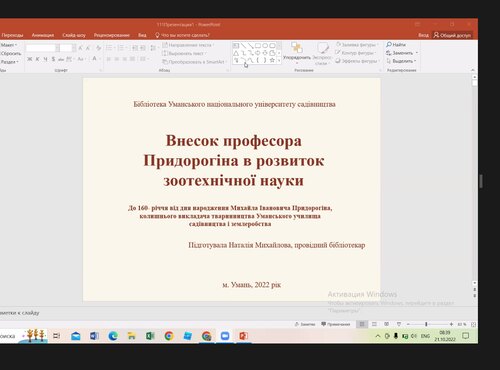Open Zoom app on taskbar
The height and width of the screenshot is (370, 500).
[225, 336]
